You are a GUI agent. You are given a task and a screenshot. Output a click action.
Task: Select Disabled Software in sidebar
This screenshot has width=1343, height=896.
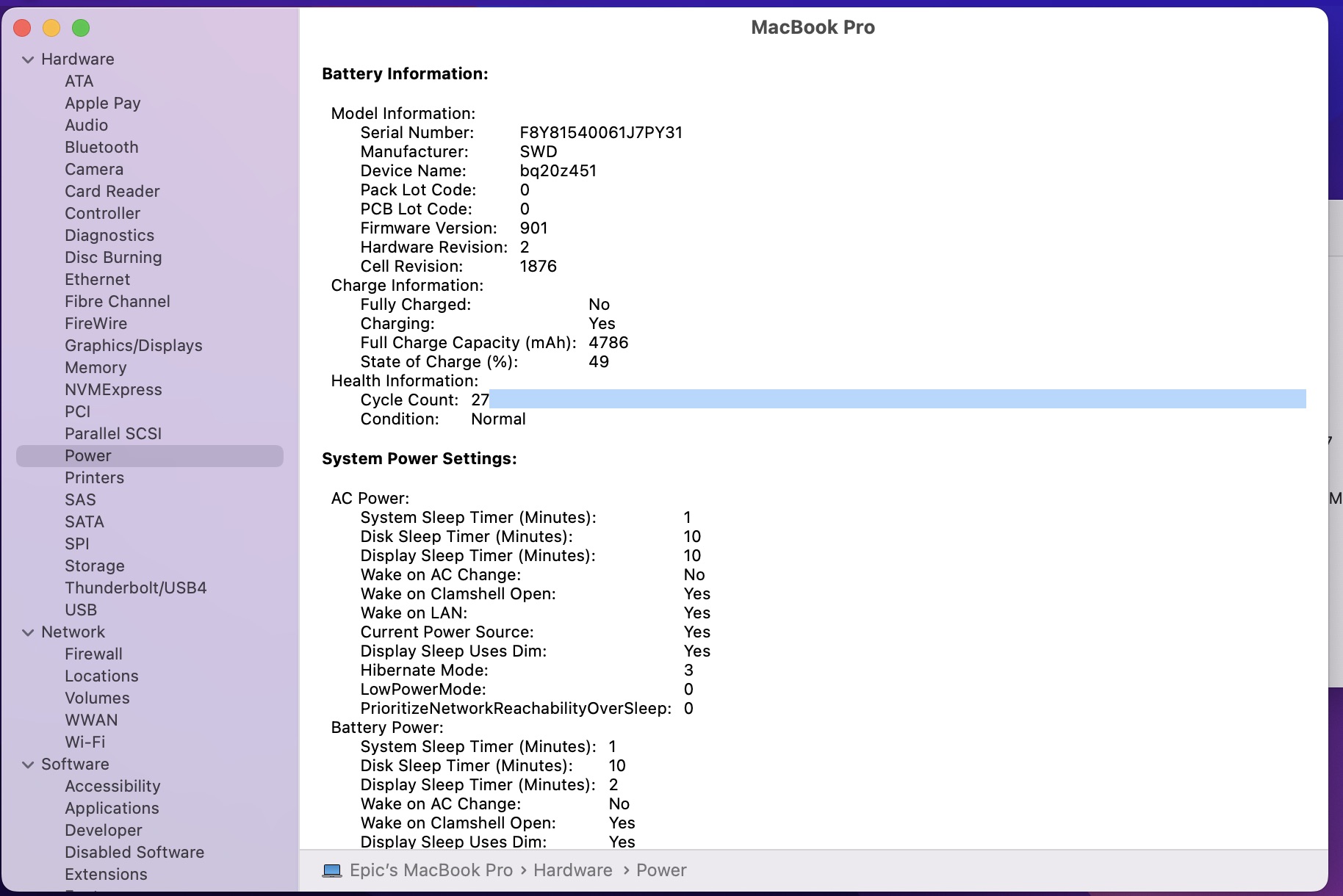click(x=134, y=853)
